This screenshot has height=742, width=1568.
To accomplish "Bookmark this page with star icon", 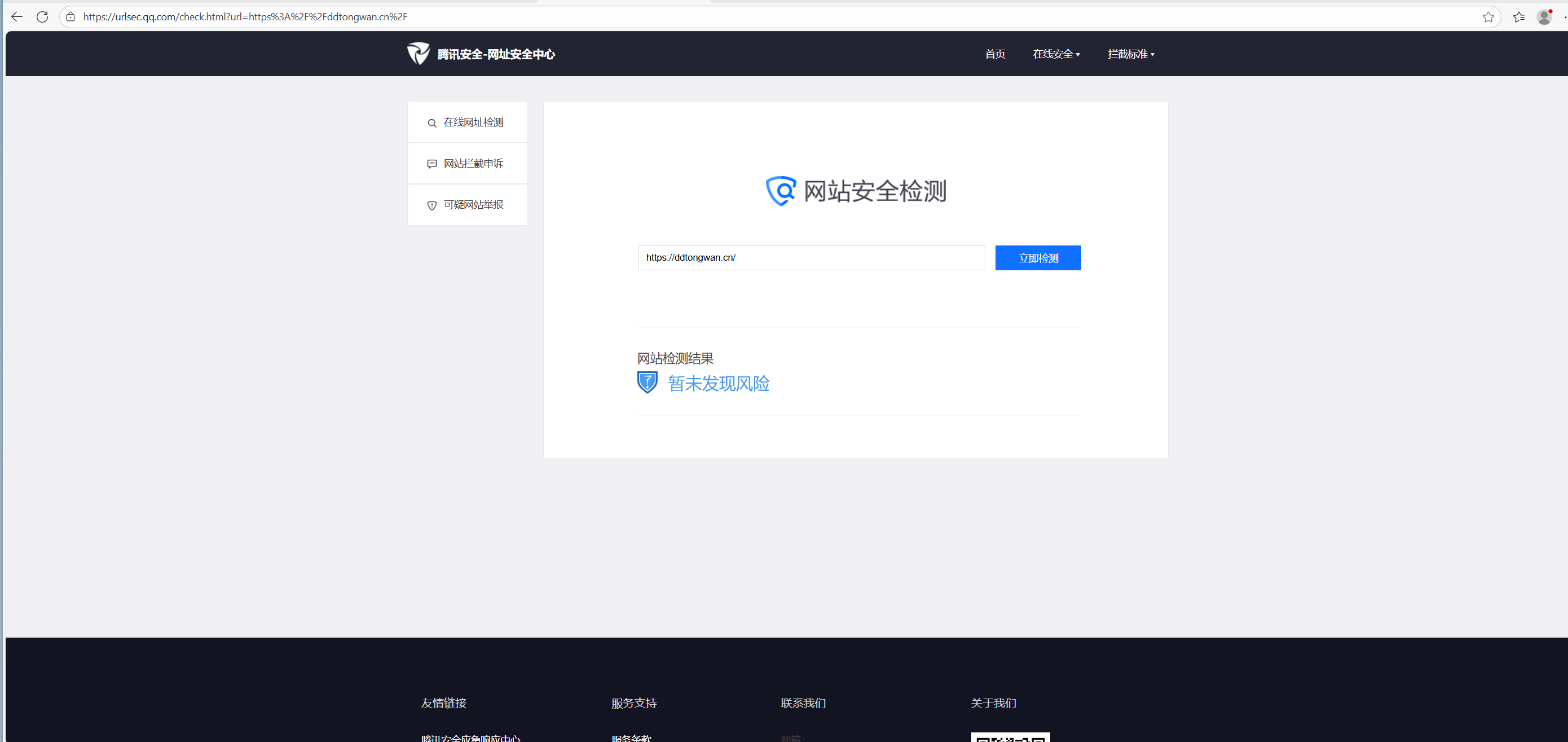I will pyautogui.click(x=1488, y=17).
